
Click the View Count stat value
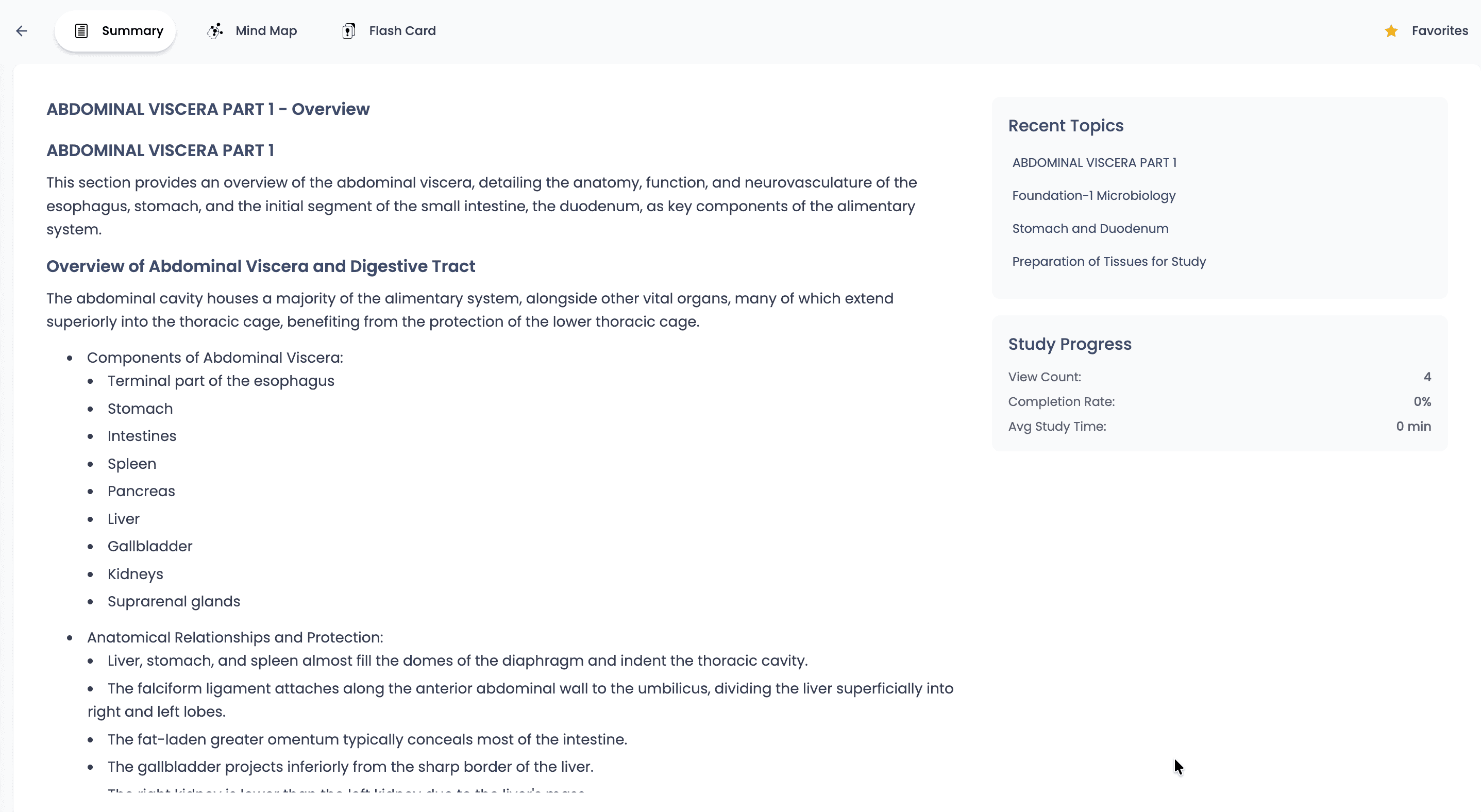pos(1428,377)
